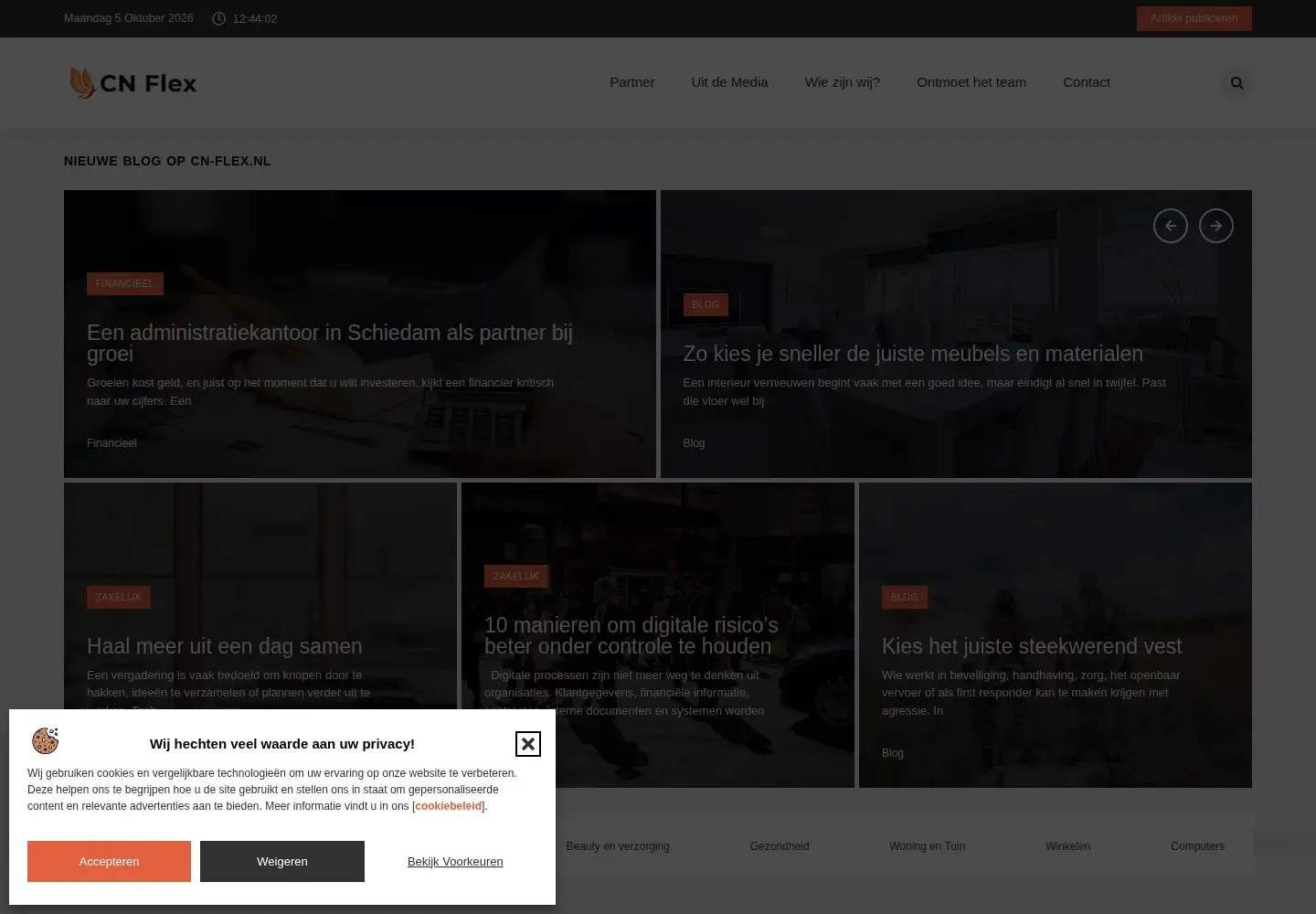Click Financieel footer link under Schiedam article
Viewport: 1316px width, 914px height.
pos(111,443)
